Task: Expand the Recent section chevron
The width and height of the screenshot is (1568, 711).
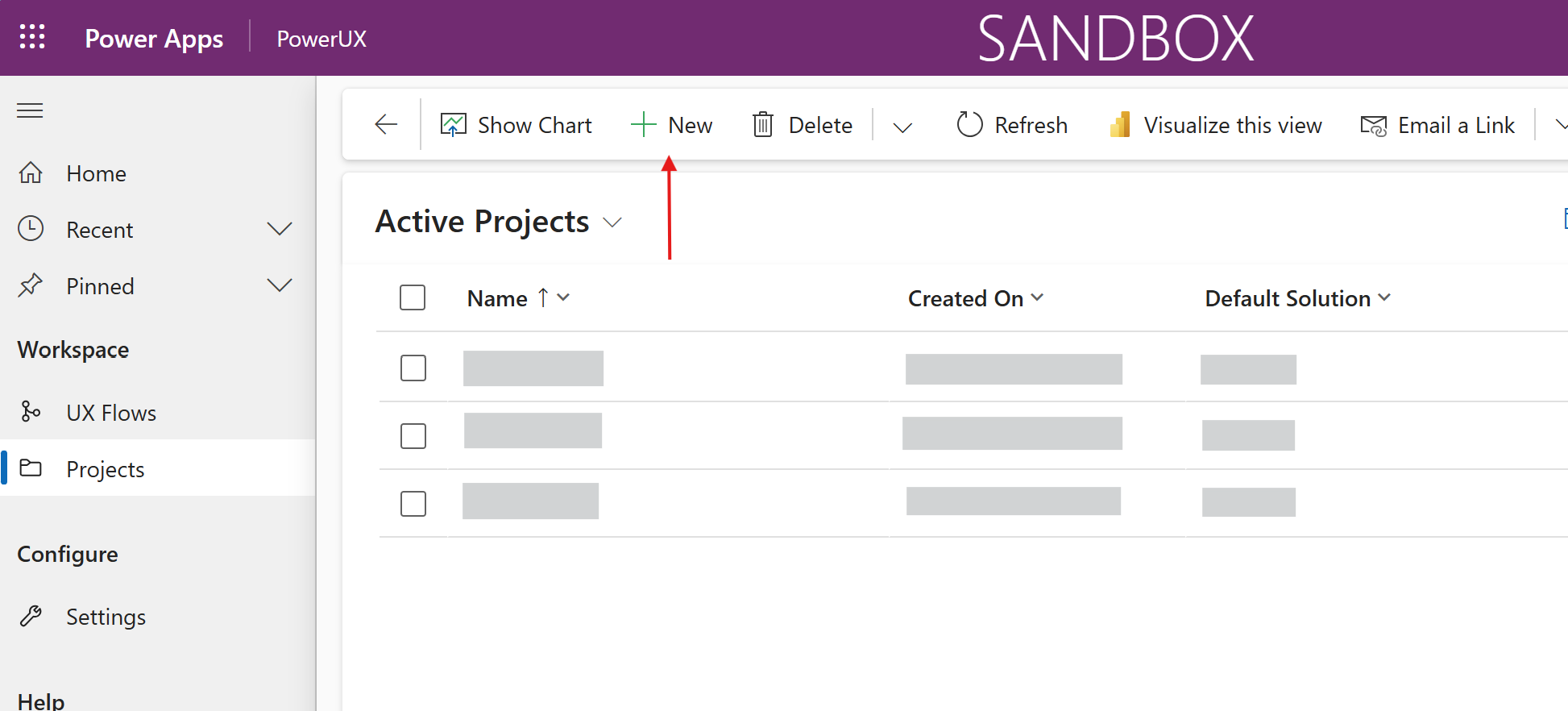Action: pos(280,229)
